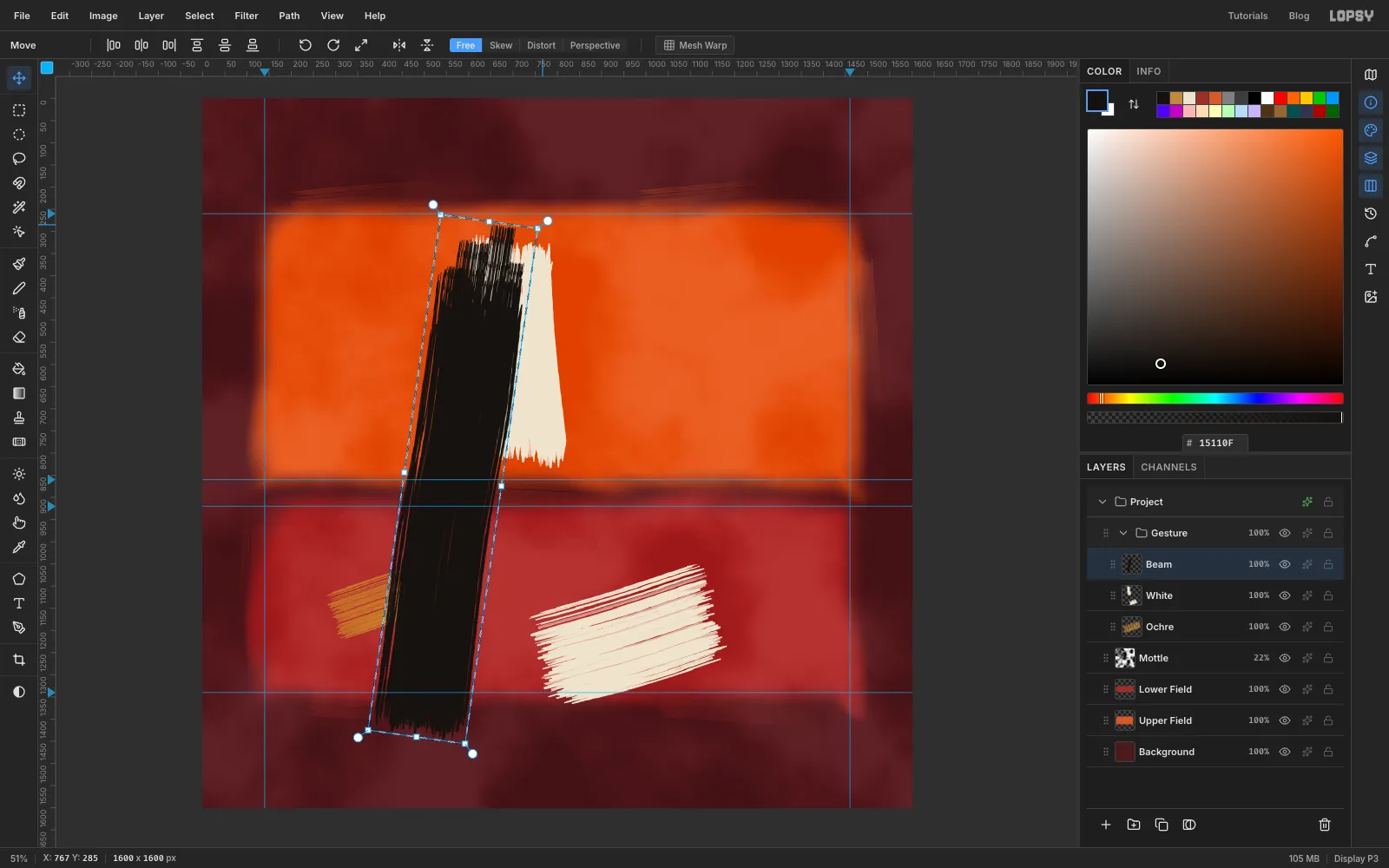Select the Type tool in left toolbar

tap(19, 603)
